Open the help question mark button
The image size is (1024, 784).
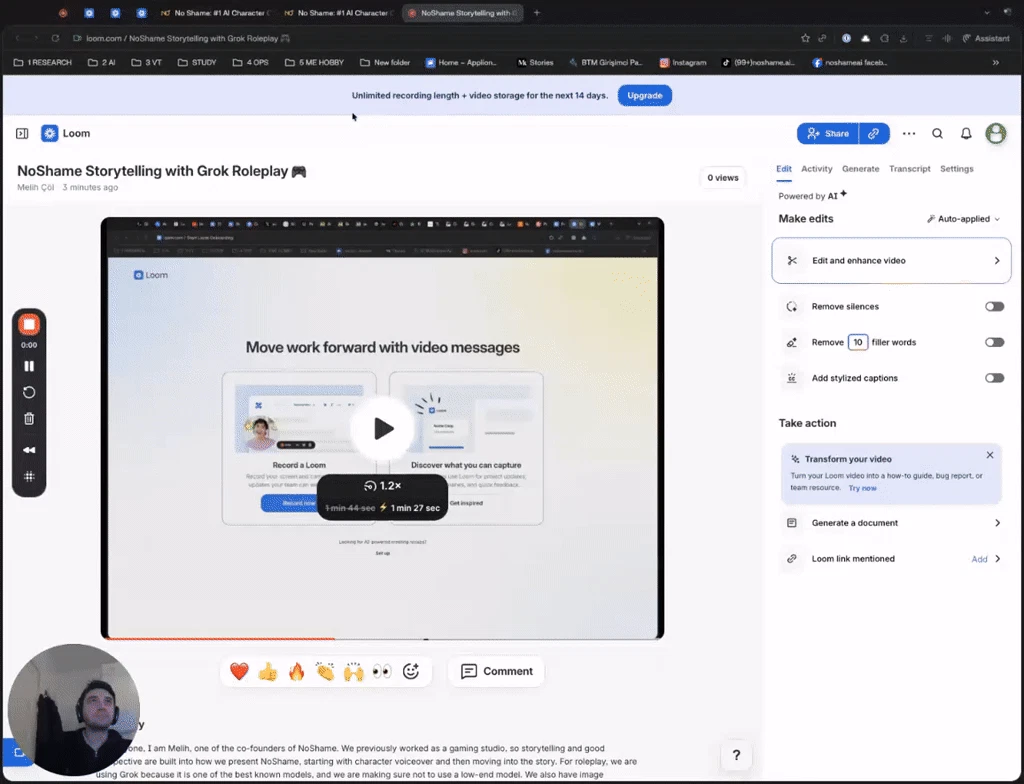click(736, 755)
